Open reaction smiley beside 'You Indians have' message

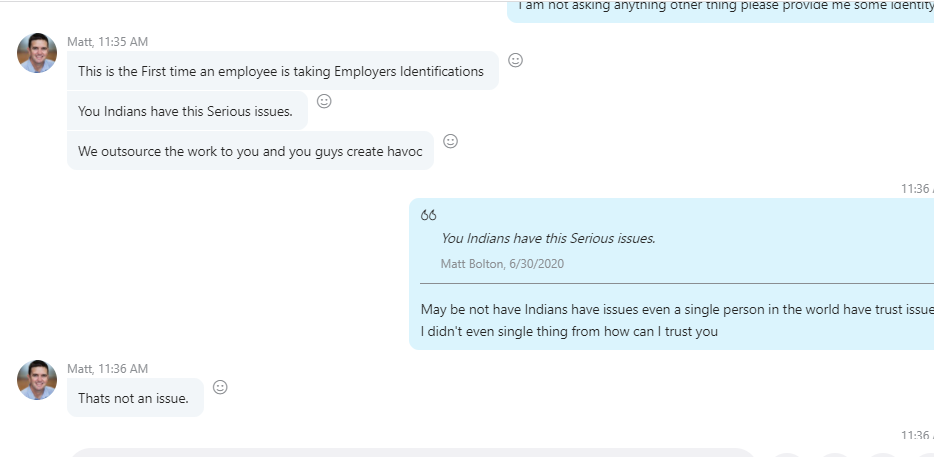click(x=324, y=101)
